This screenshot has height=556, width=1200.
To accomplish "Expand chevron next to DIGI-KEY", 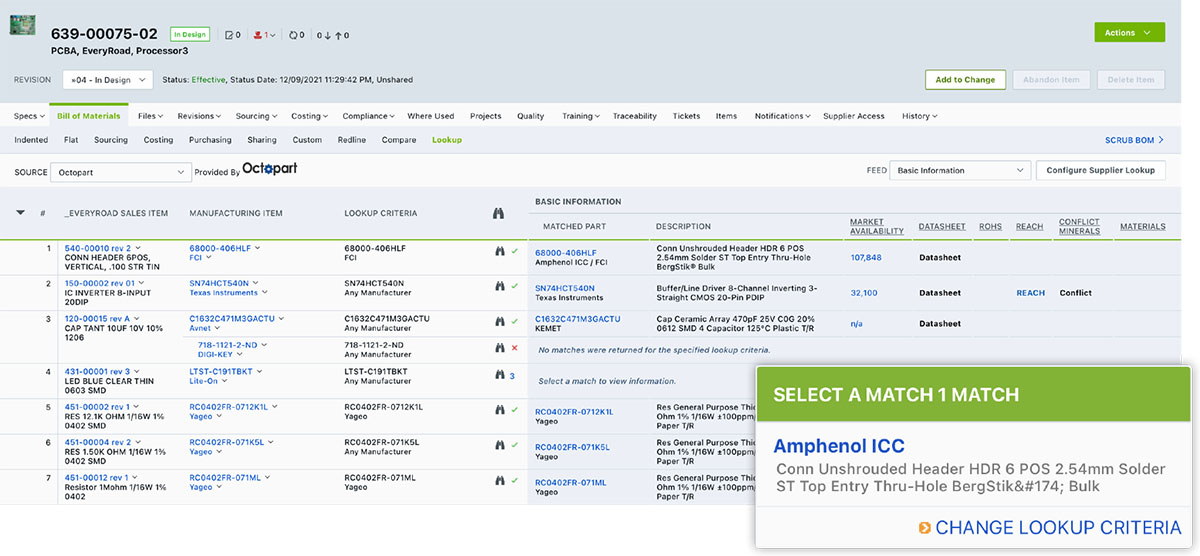I will tap(238, 354).
